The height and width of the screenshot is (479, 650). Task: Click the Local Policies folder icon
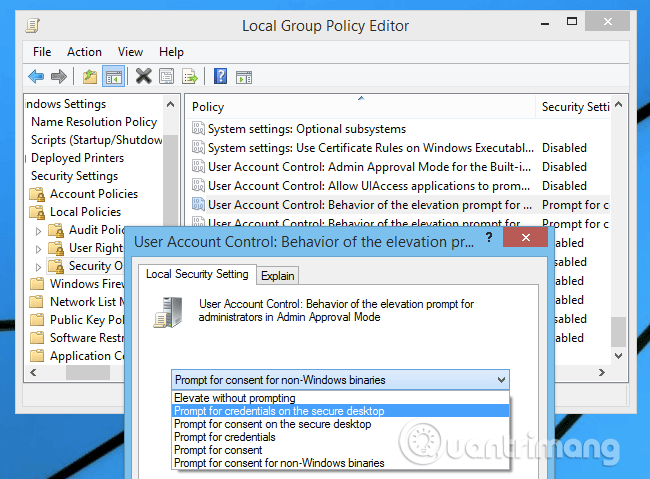[37, 212]
